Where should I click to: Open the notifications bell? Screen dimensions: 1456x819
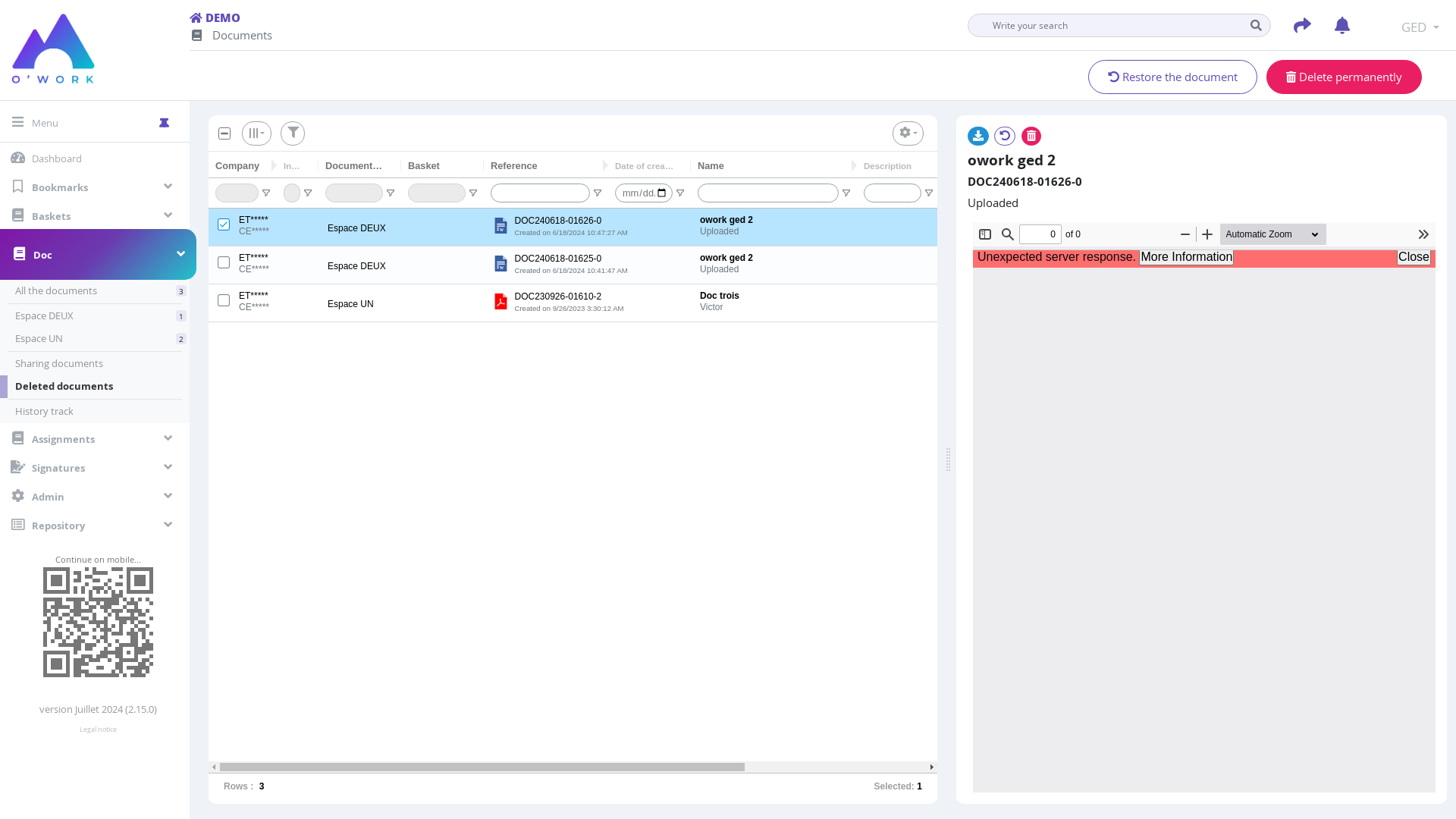click(1342, 26)
